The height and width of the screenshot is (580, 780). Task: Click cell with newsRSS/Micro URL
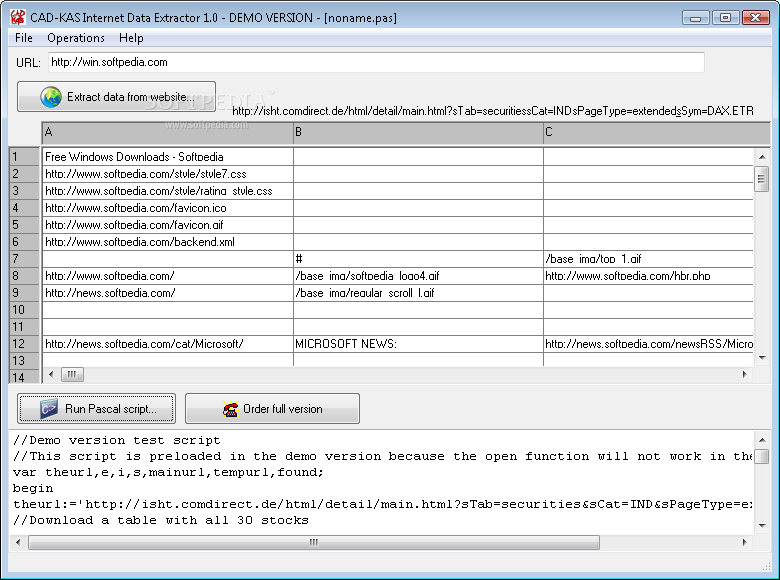[x=649, y=344]
